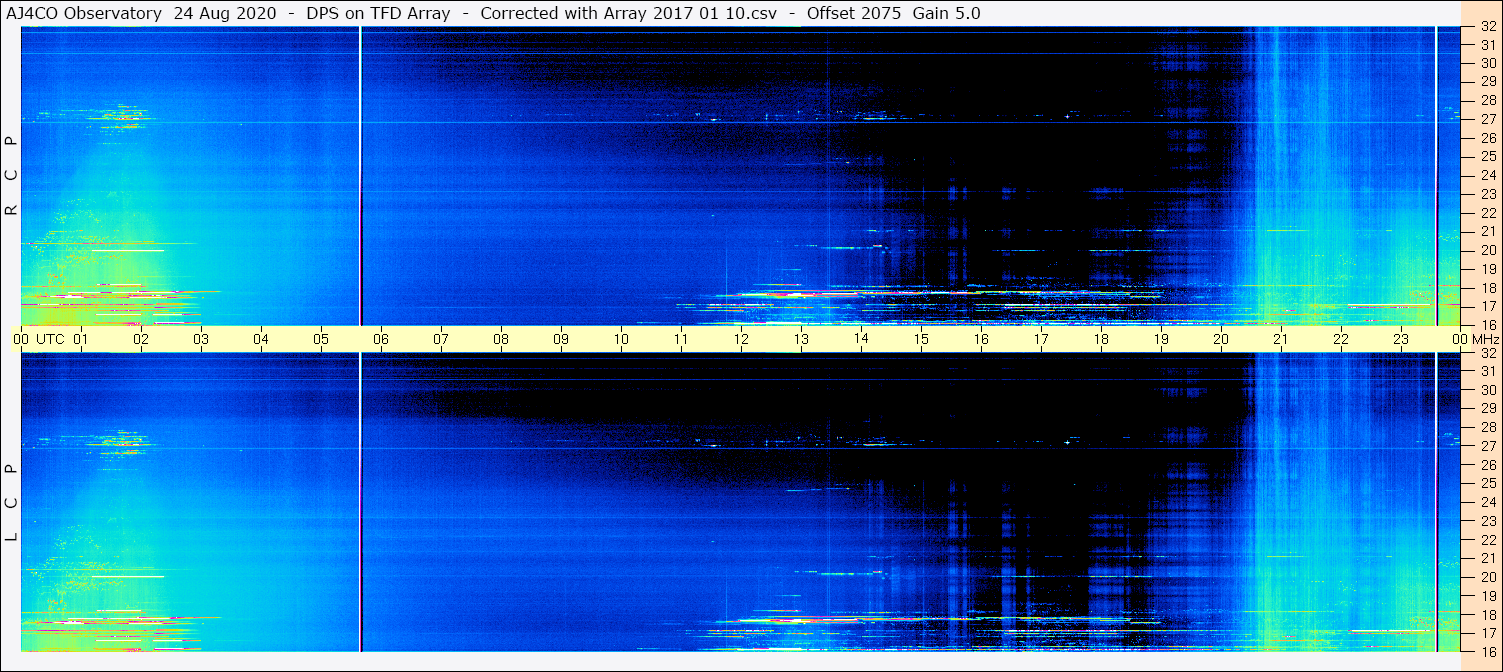This screenshot has height=672, width=1503.
Task: Click hour "05" on the UTC time axis
Action: pyautogui.click(x=321, y=339)
